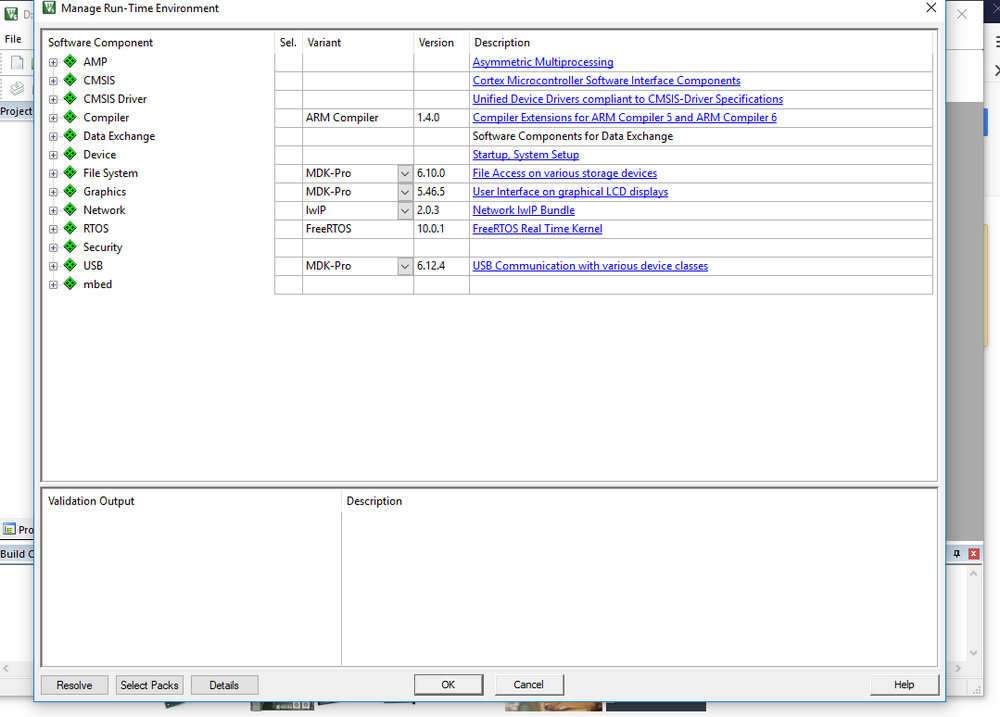
Task: Open the Network lwIP variant dropdown
Action: point(405,211)
